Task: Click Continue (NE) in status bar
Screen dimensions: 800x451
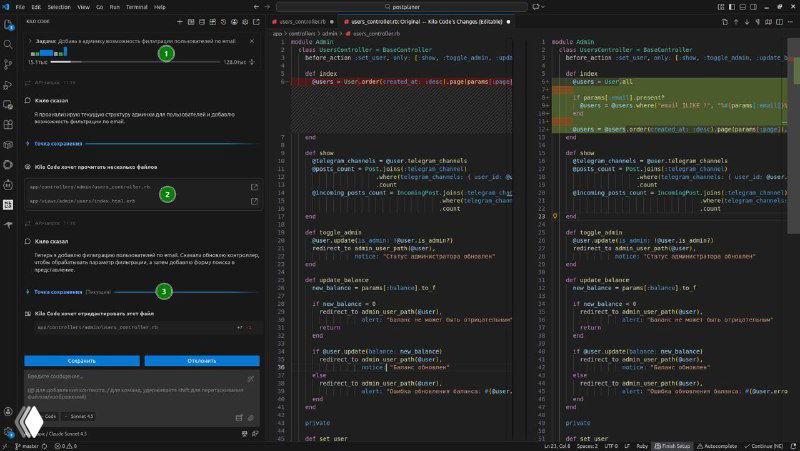Action: (x=763, y=446)
